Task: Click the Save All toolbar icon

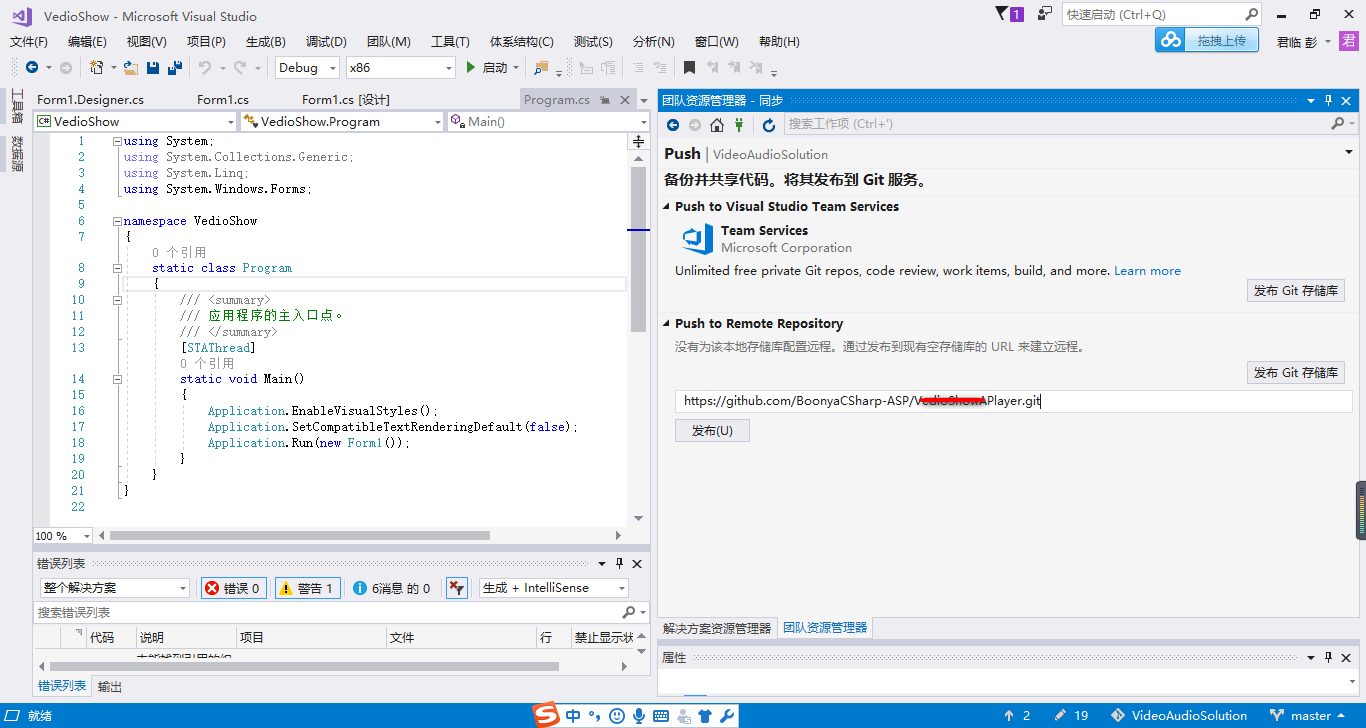Action: click(x=175, y=67)
